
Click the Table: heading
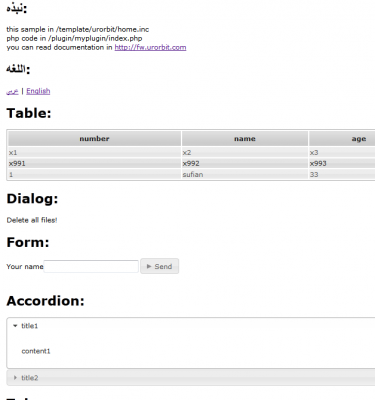click(x=29, y=113)
